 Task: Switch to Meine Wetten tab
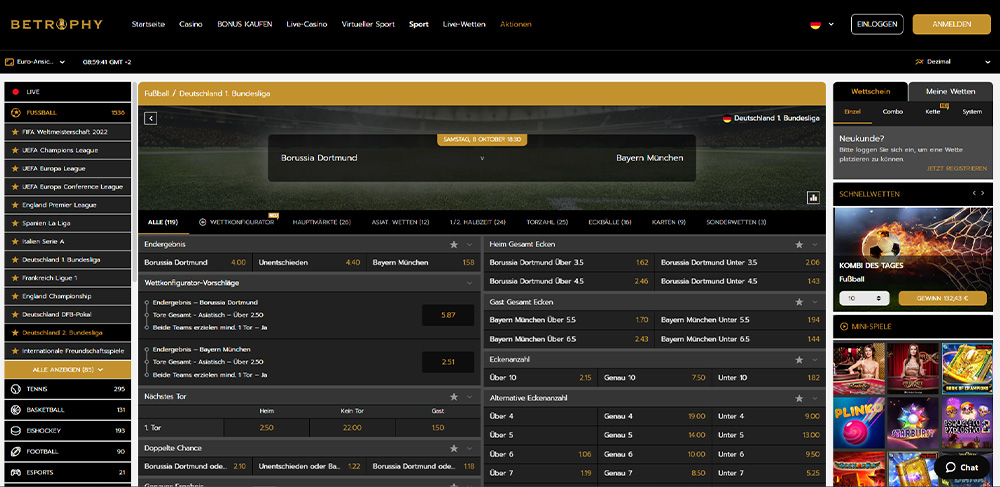(950, 92)
